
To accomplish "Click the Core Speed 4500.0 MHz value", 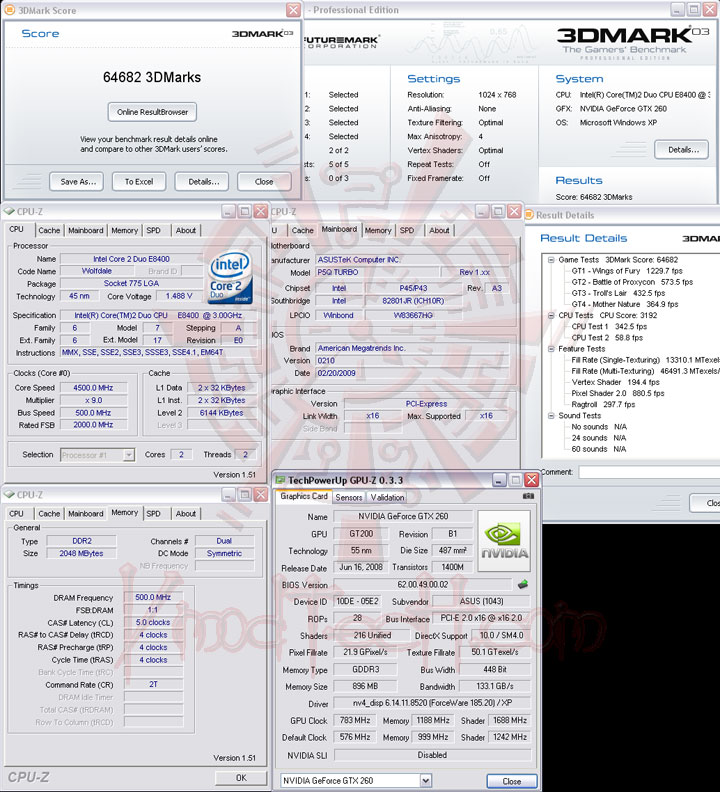I will pos(93,388).
